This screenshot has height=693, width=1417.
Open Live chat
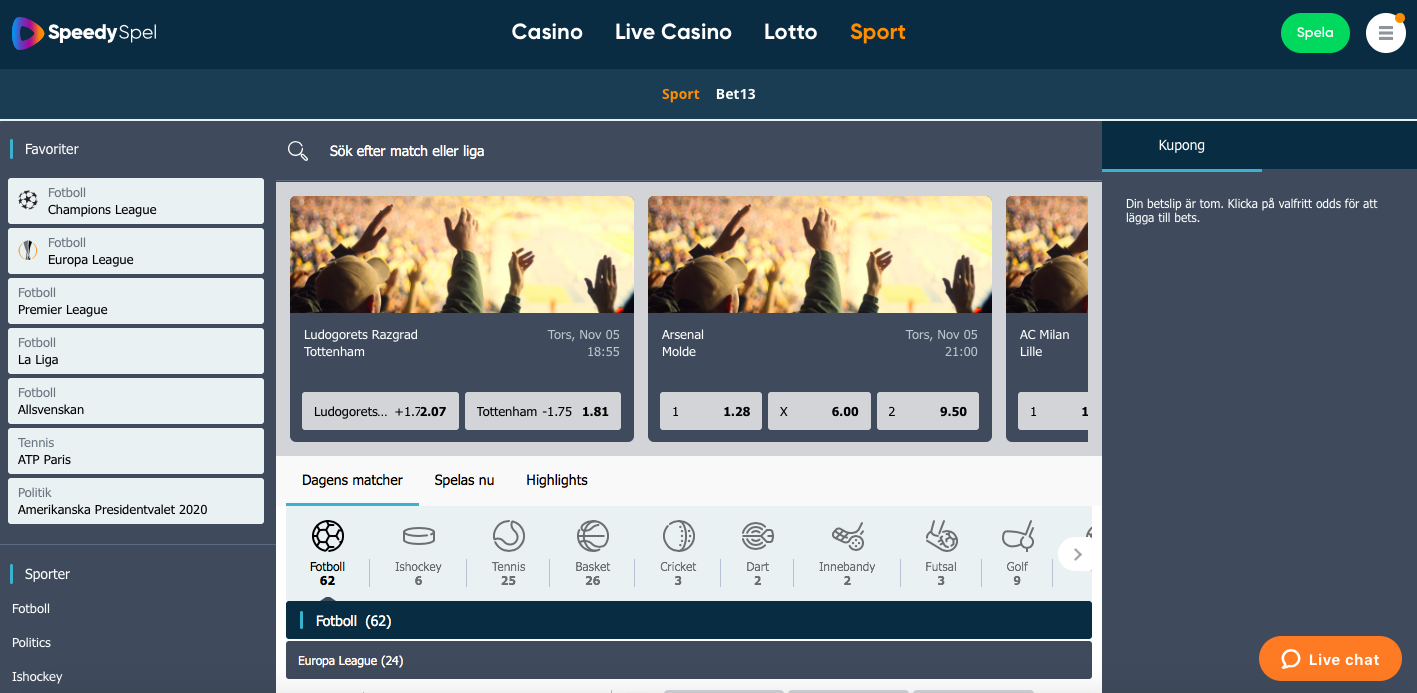click(x=1329, y=658)
